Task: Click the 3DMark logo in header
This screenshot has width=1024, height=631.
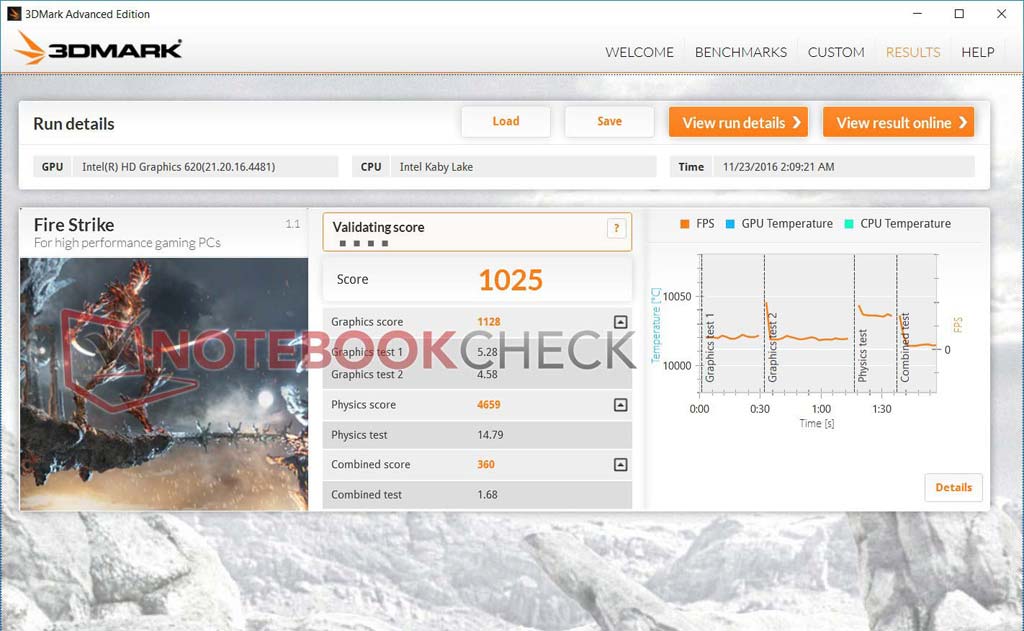Action: 98,50
